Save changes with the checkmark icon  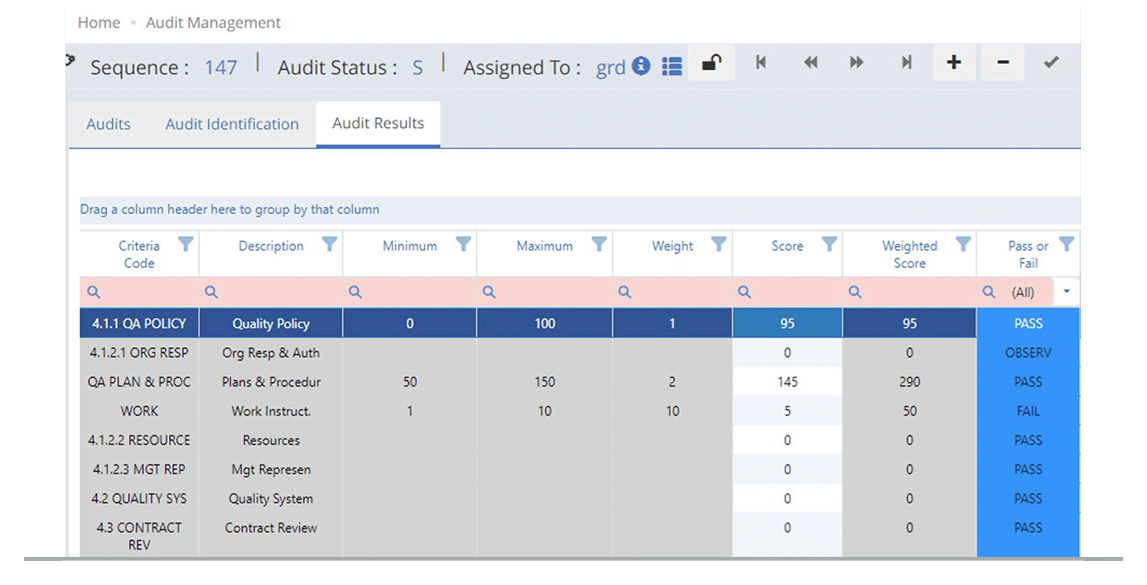tap(1051, 62)
